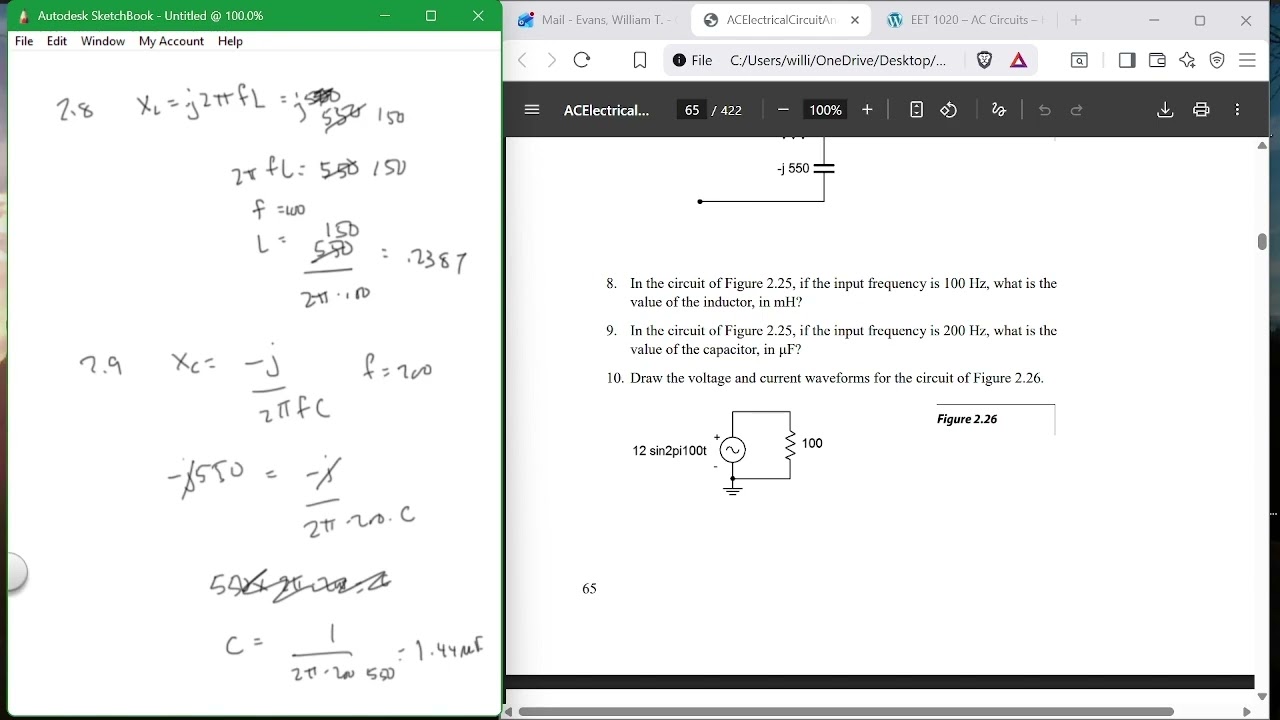Open the Edit menu in SketchBook
This screenshot has width=1280, height=720.
click(x=57, y=41)
